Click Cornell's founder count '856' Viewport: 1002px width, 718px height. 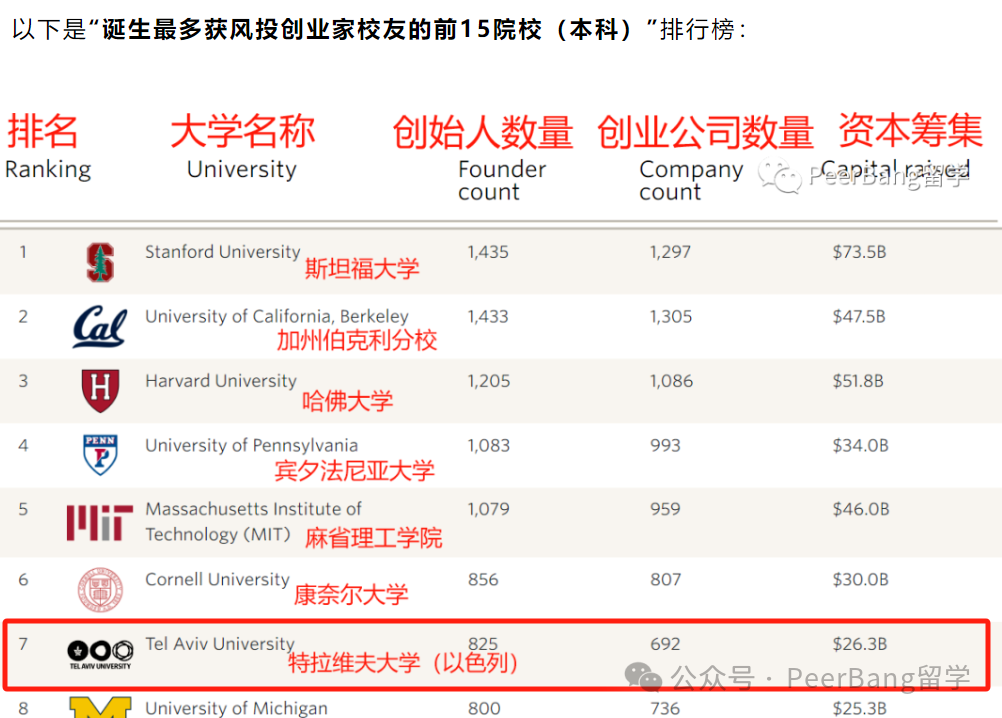(x=483, y=579)
